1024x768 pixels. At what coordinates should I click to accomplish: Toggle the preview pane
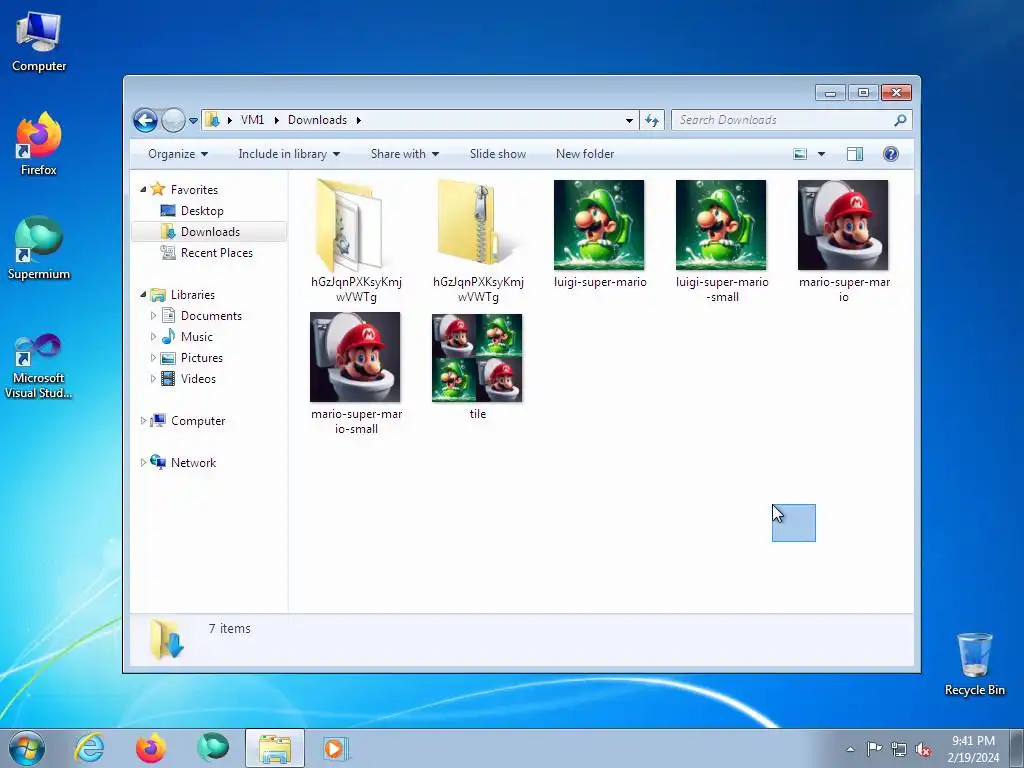click(x=854, y=154)
